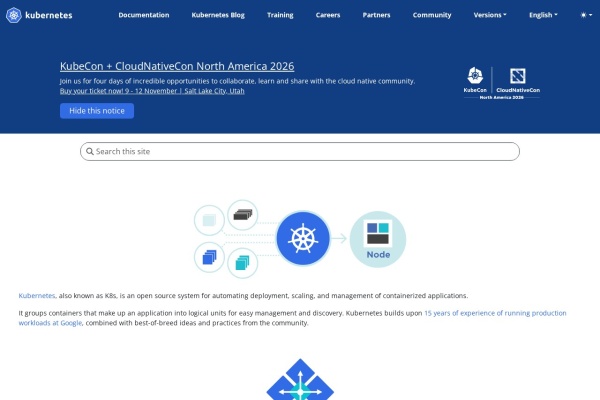
Task: Open KubeCon + CloudNativeCon North America 2026 link
Action: tap(177, 66)
